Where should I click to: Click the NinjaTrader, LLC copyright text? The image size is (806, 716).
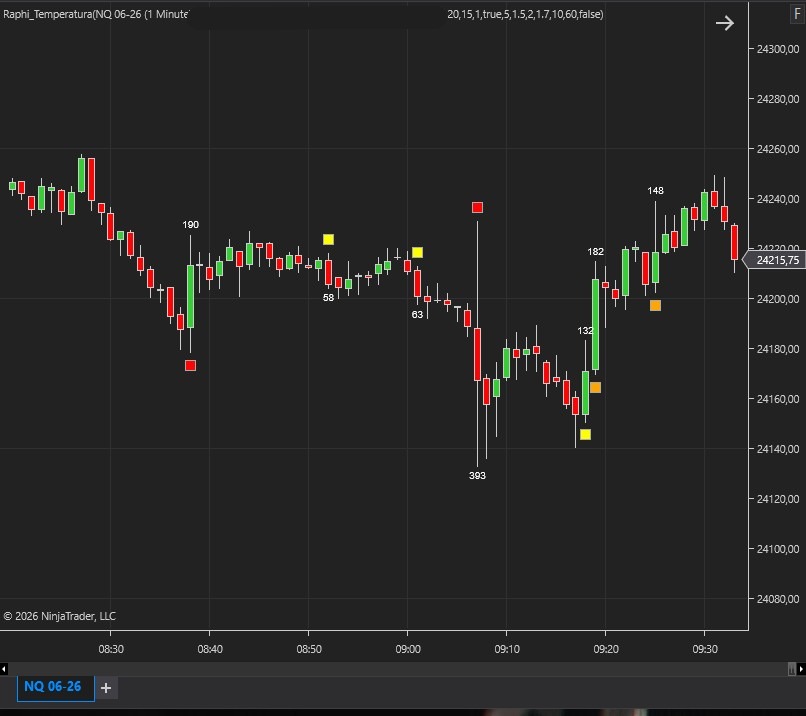[60, 616]
